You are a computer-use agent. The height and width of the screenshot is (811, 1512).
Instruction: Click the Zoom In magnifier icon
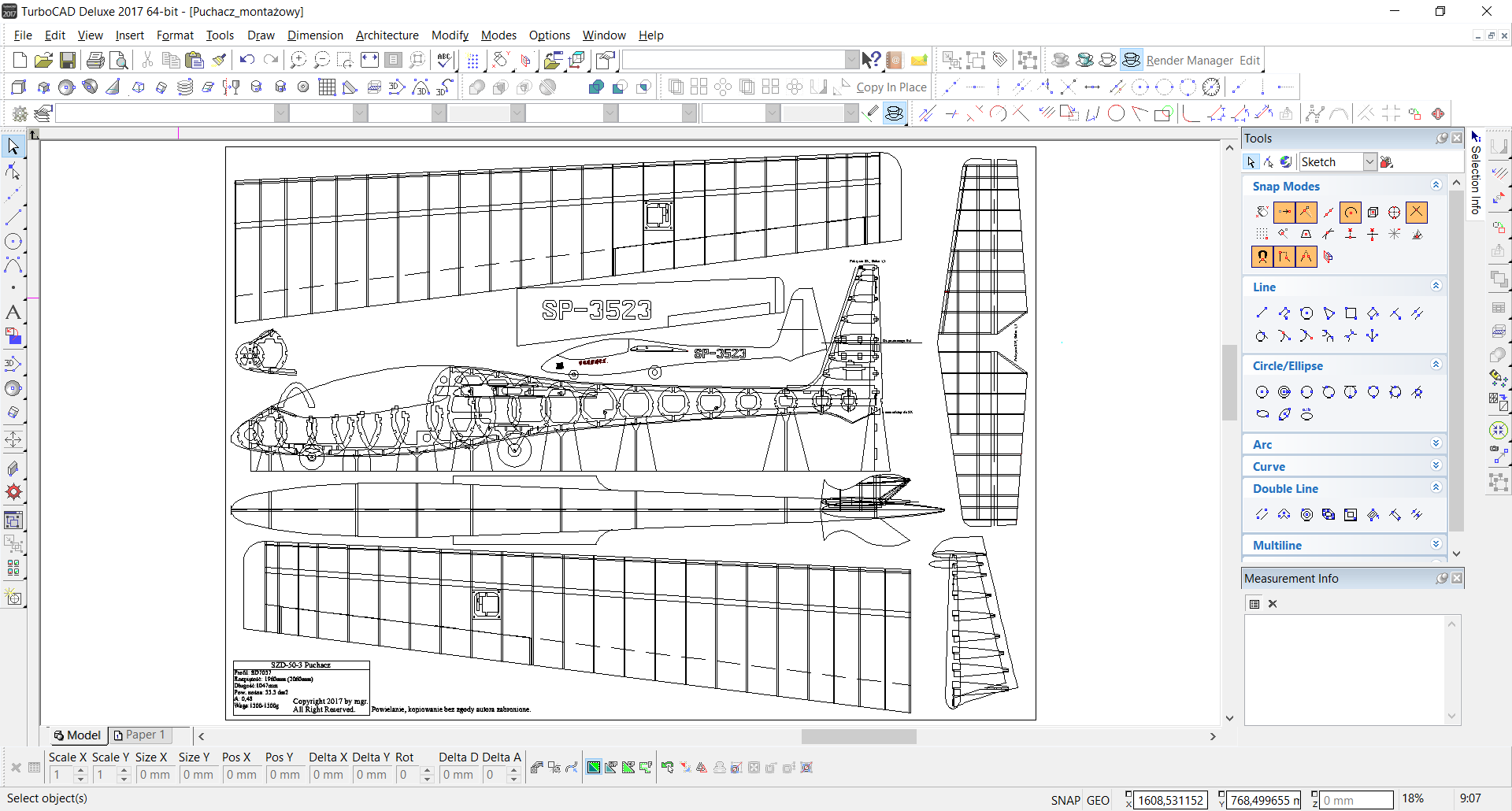(298, 61)
